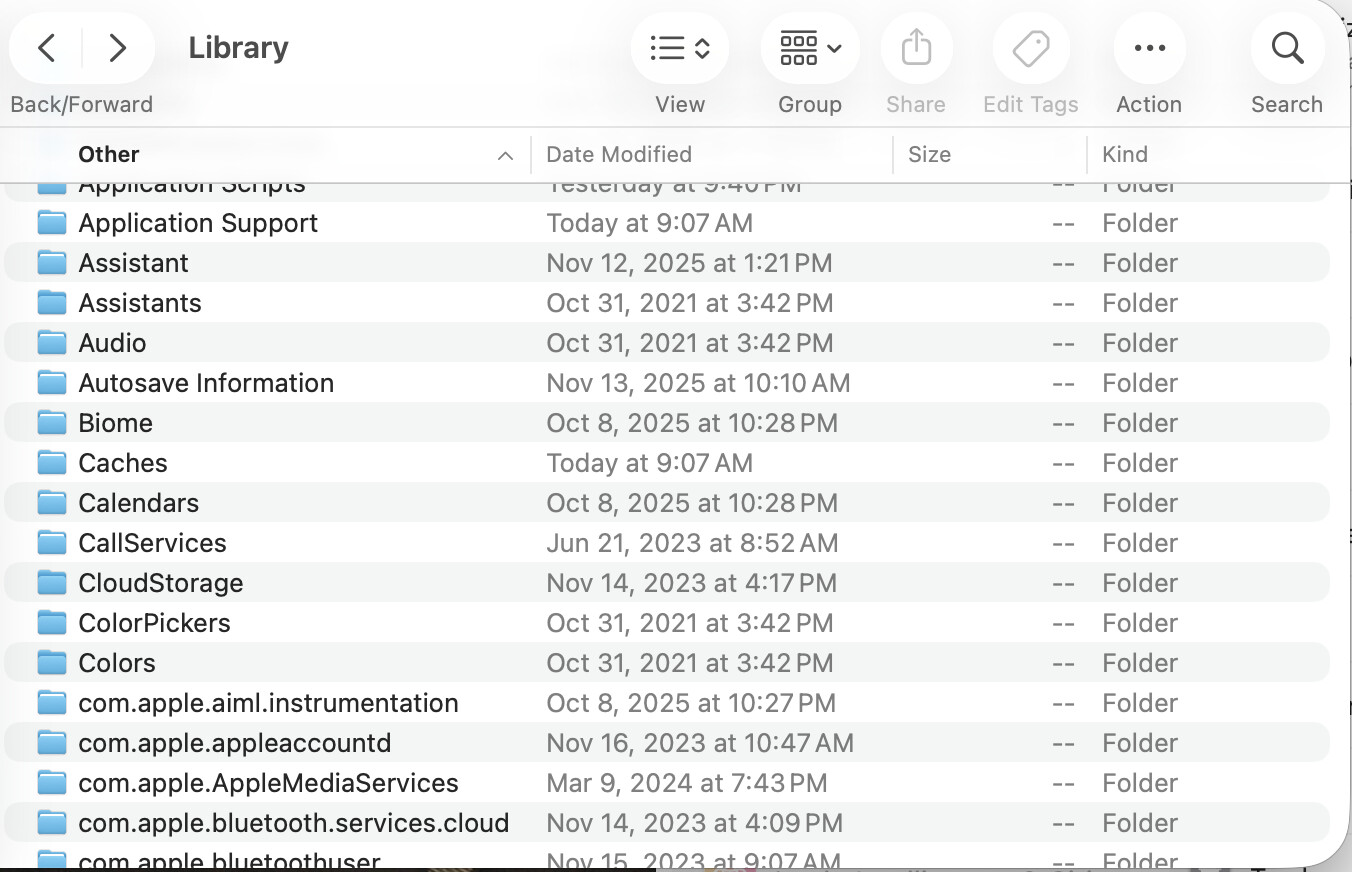Select the Application Support folder
The image size is (1352, 872).
tap(198, 223)
